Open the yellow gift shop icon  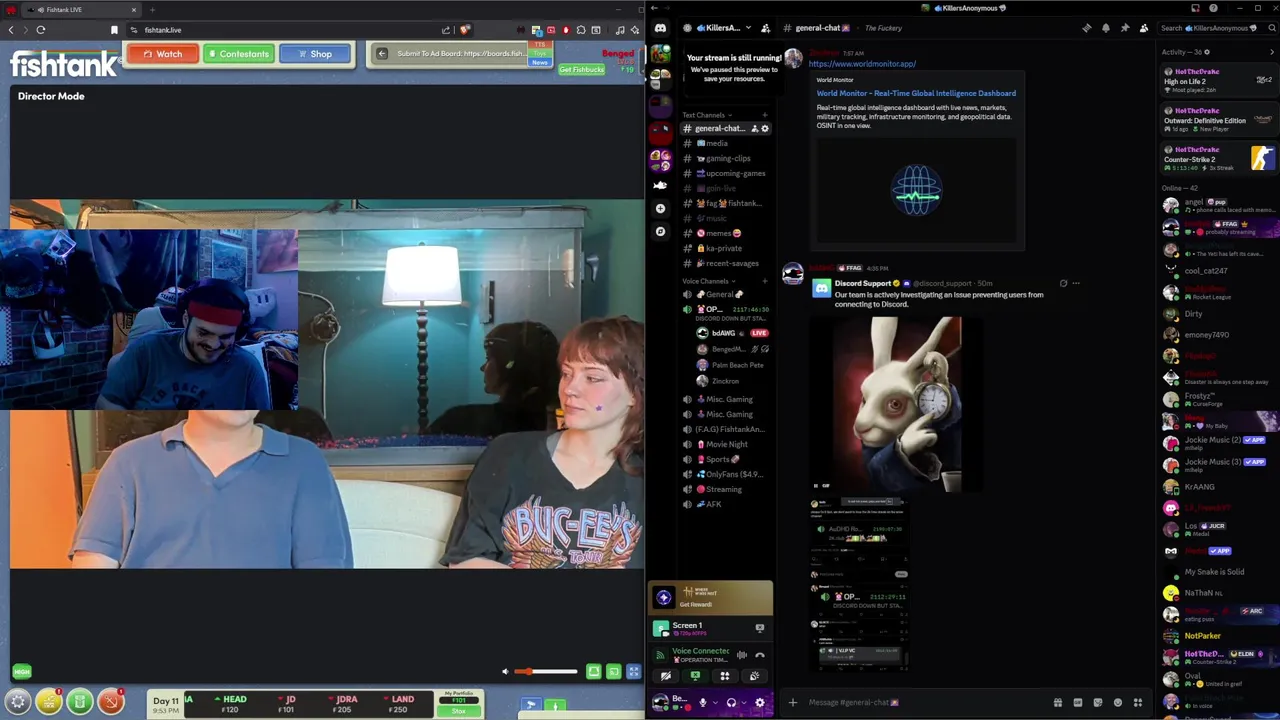click(49, 702)
